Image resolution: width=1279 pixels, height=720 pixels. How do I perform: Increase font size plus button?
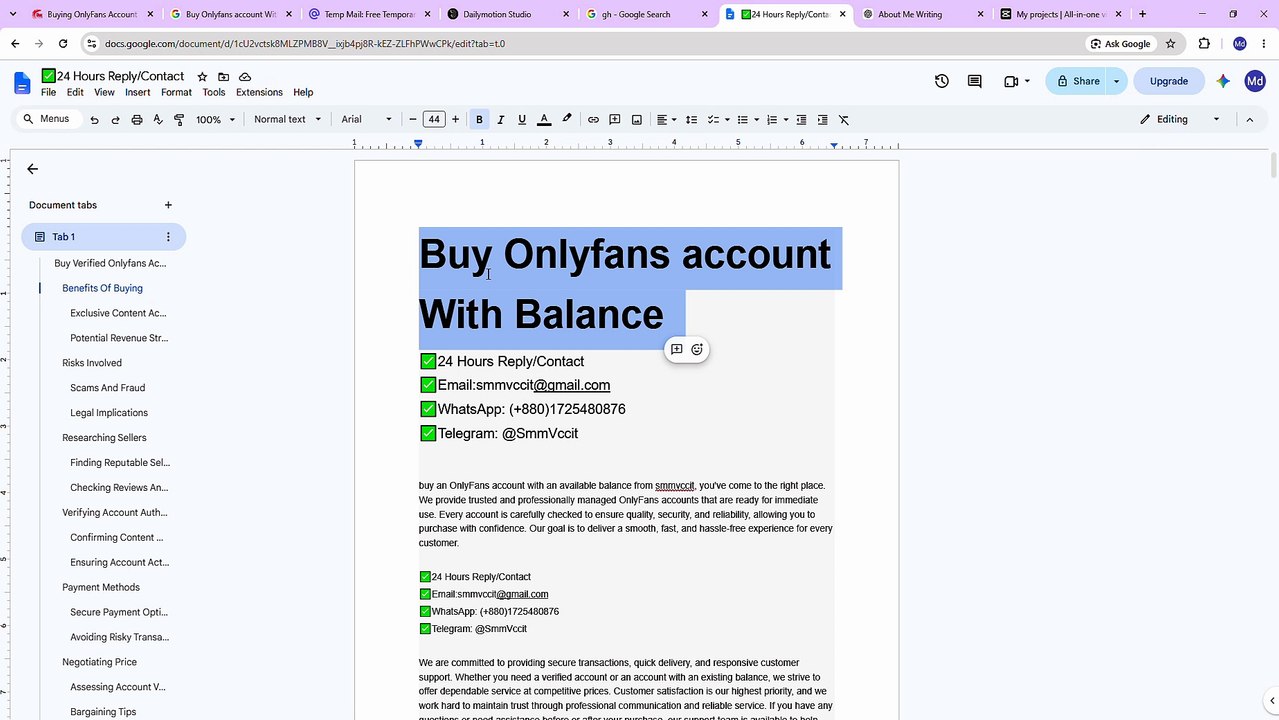click(x=455, y=120)
